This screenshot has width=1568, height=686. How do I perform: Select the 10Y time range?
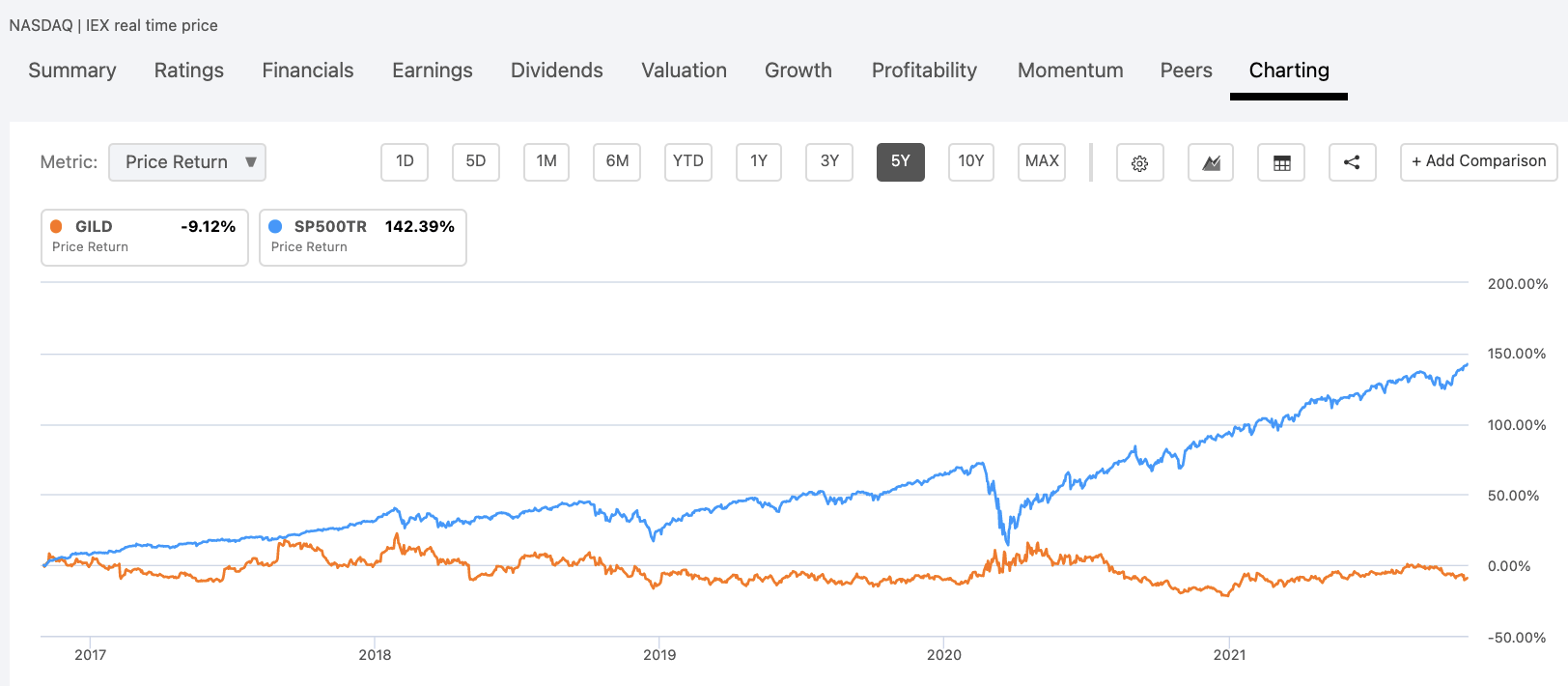(x=970, y=161)
